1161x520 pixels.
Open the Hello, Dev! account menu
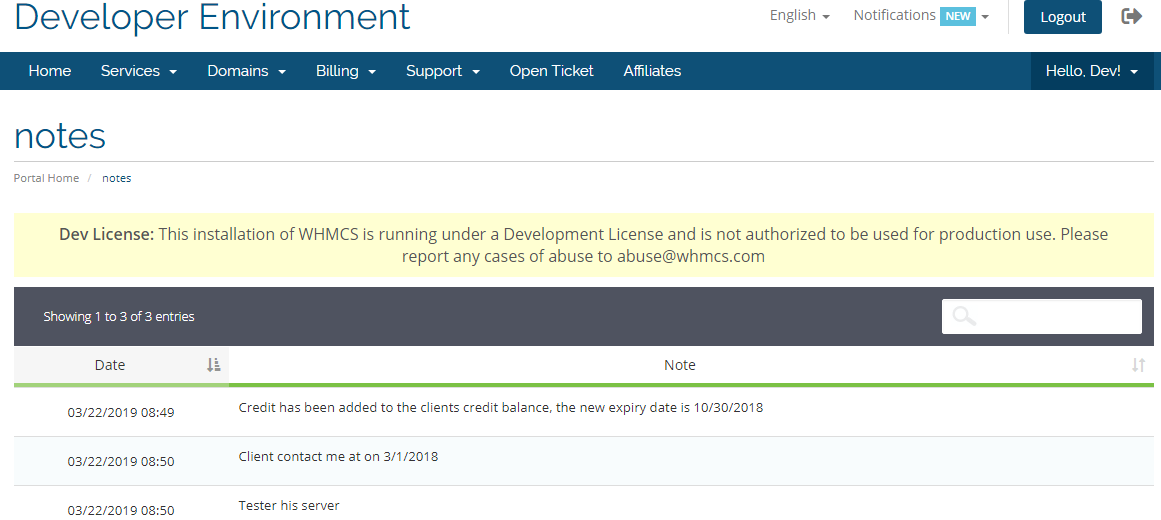(x=1091, y=71)
